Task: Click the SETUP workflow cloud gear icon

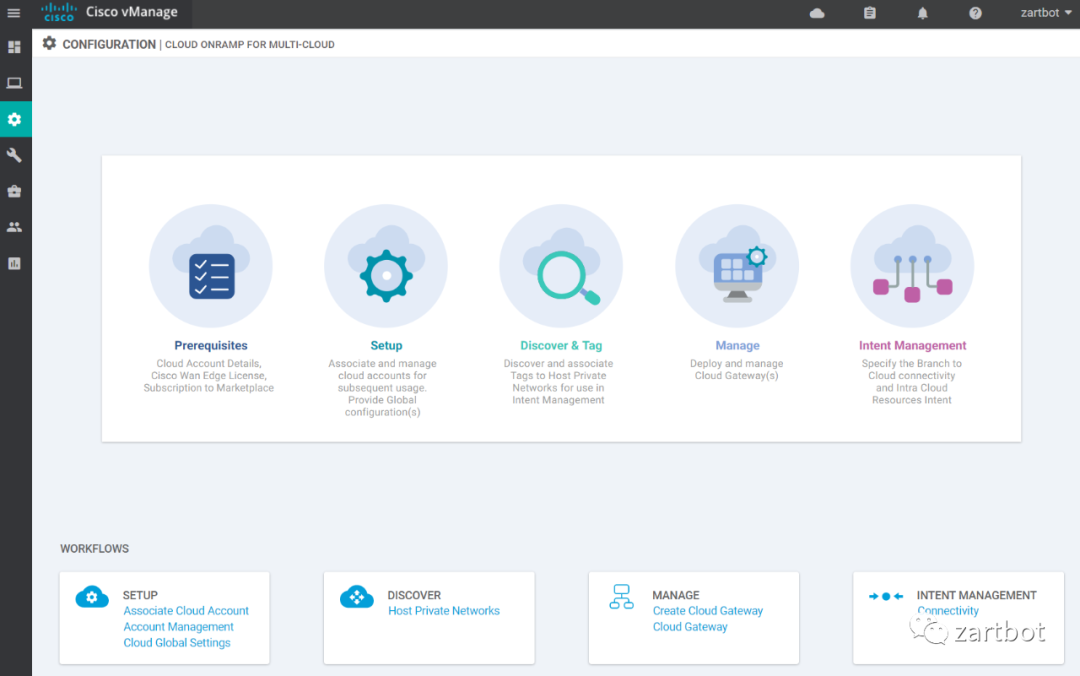Action: pyautogui.click(x=92, y=597)
